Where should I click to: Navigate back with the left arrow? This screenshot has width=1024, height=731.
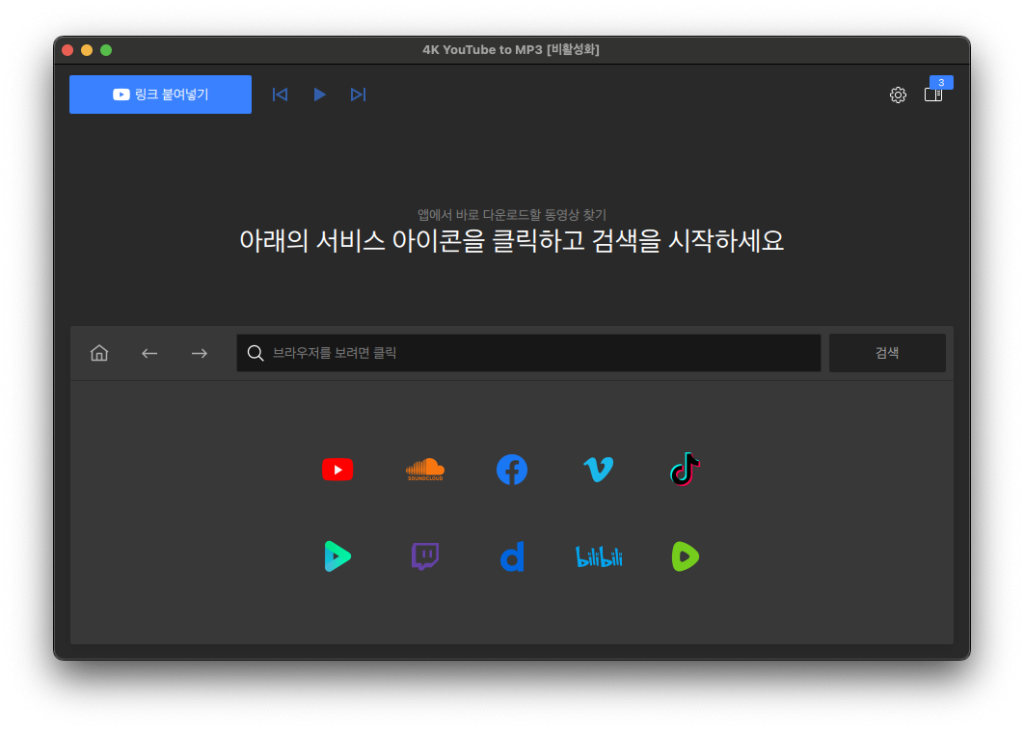tap(149, 353)
